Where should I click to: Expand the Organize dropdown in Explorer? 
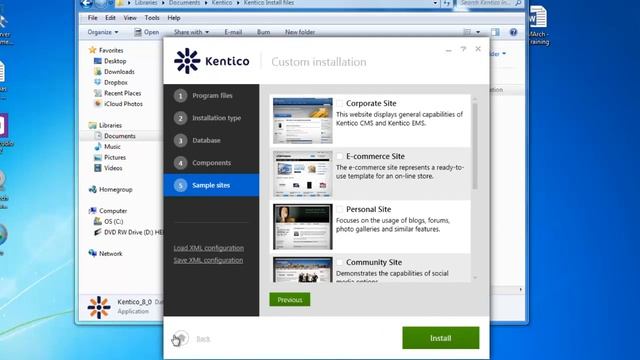point(102,32)
